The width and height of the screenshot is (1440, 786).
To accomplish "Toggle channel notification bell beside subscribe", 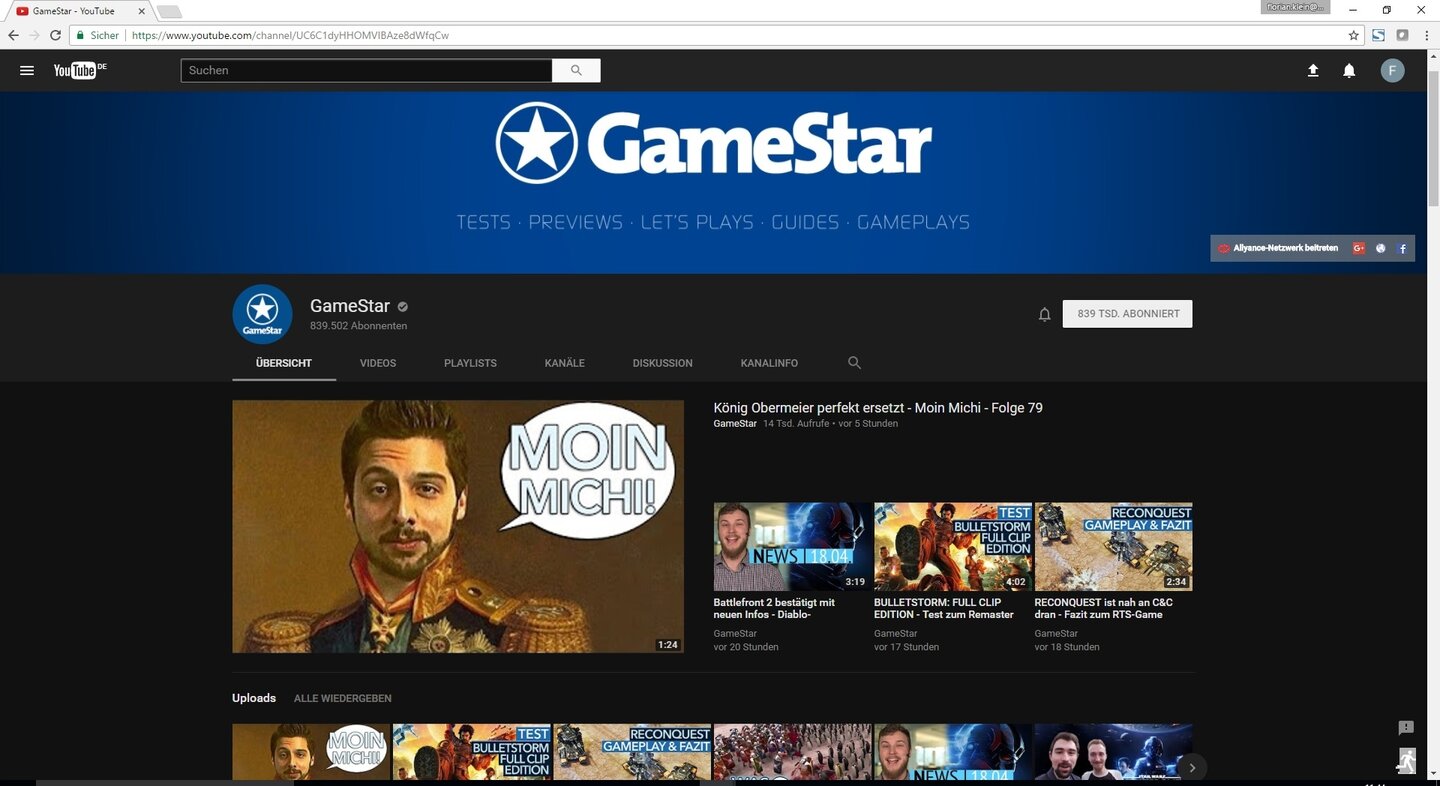I will tap(1044, 314).
